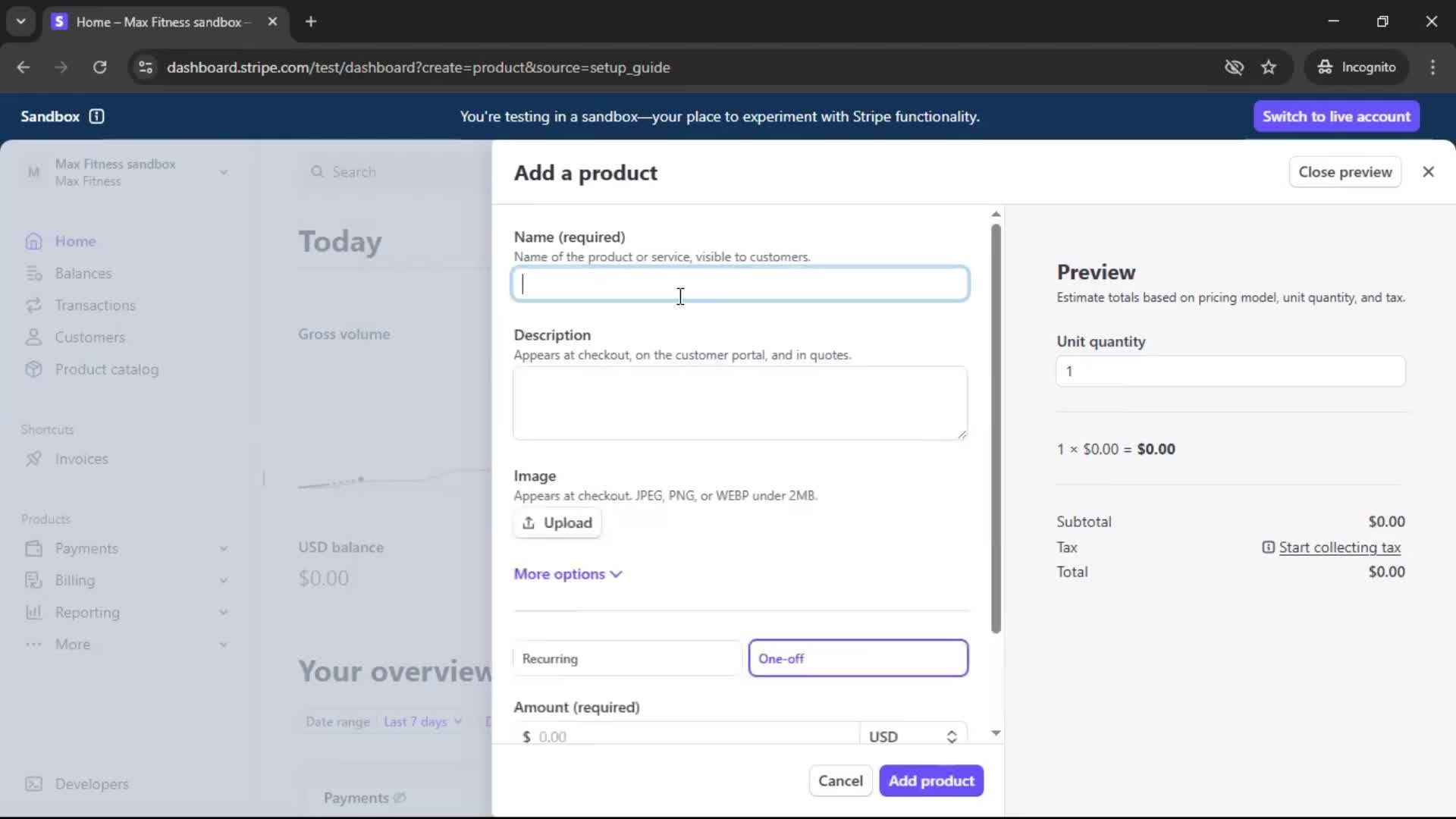Click the Invoices pin icon
Image resolution: width=1456 pixels, height=819 pixels.
(33, 459)
